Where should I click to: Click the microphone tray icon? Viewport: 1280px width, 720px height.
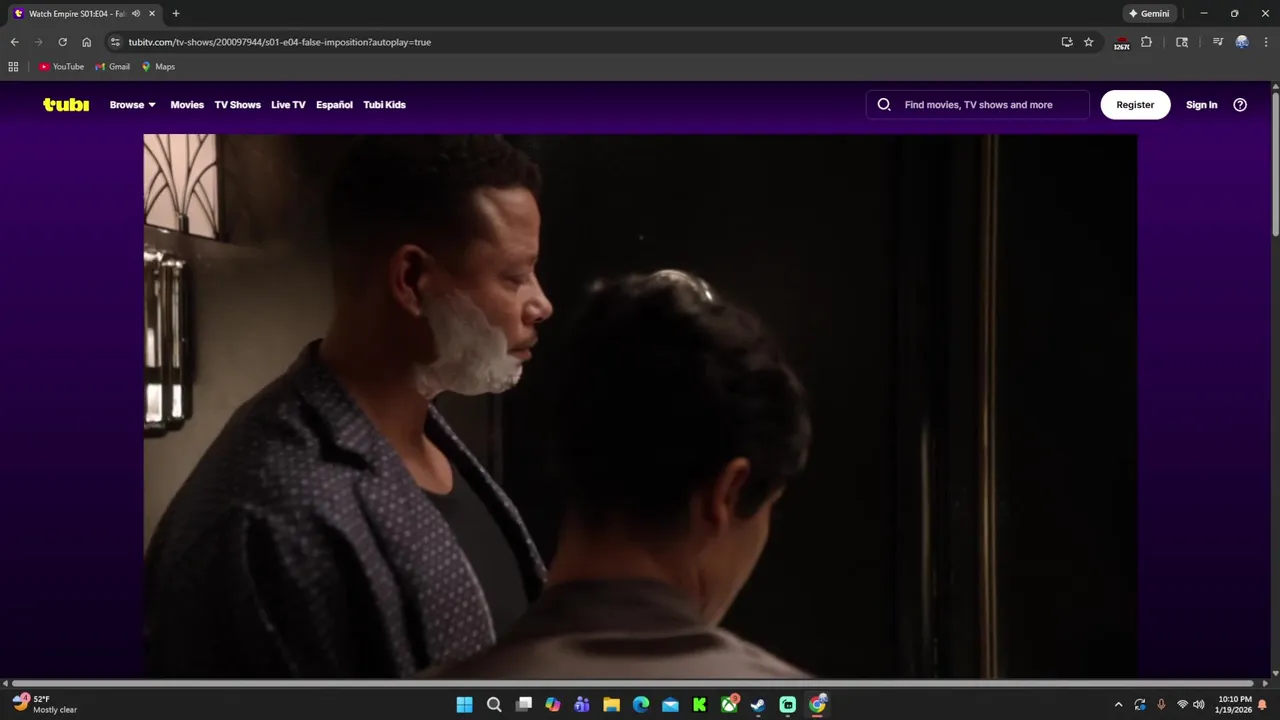coord(1161,705)
